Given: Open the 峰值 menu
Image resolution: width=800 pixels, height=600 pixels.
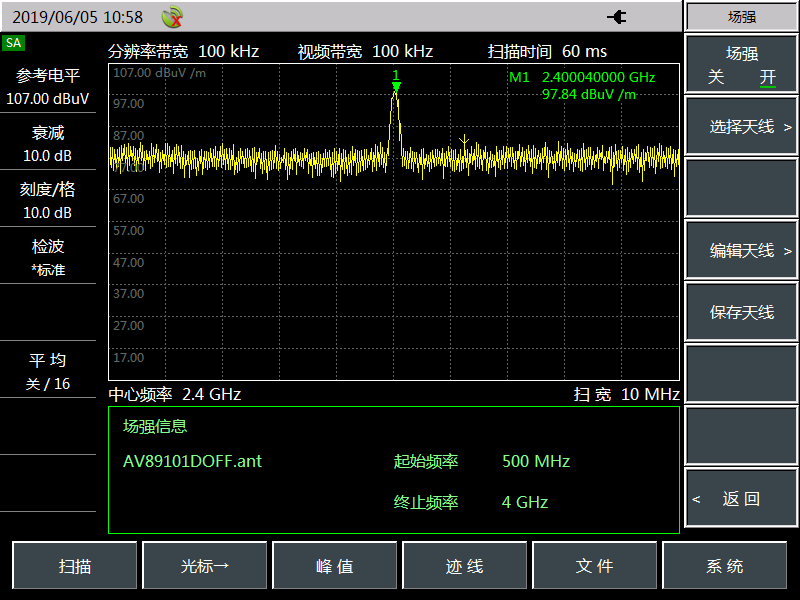Looking at the screenshot, I should click(x=335, y=566).
